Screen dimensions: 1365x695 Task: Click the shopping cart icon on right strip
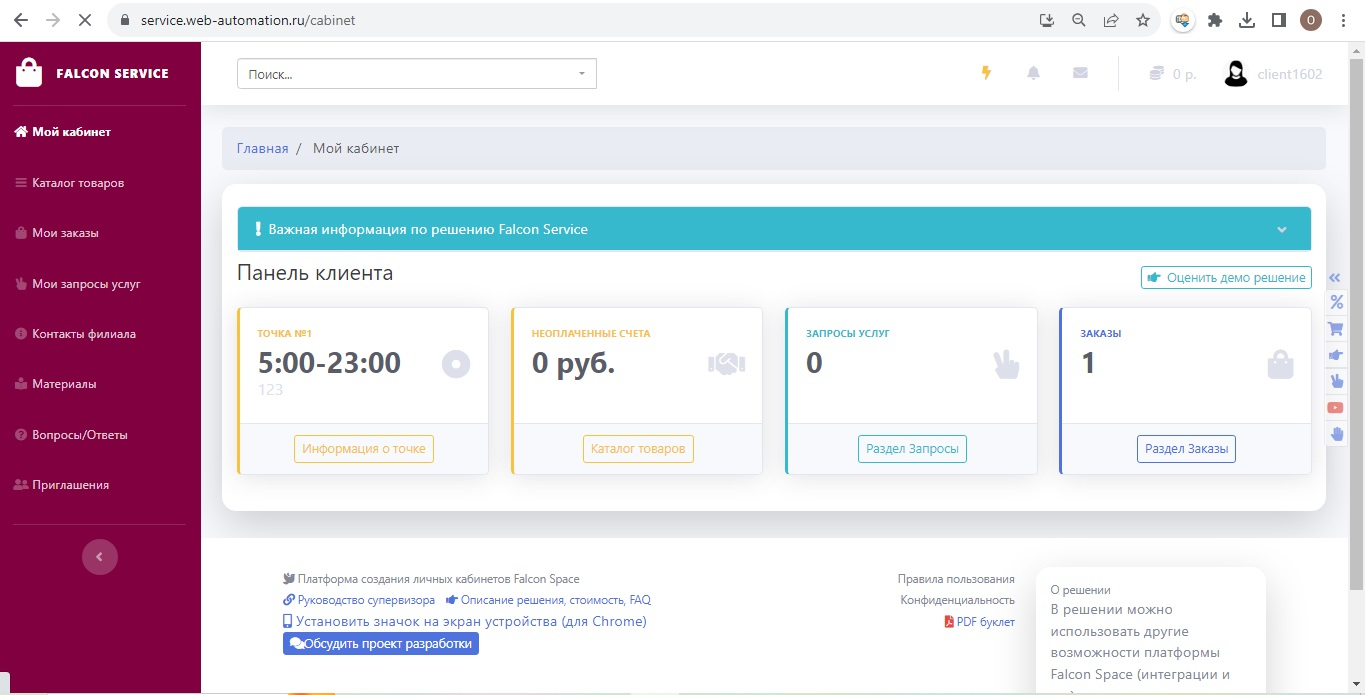click(1336, 328)
